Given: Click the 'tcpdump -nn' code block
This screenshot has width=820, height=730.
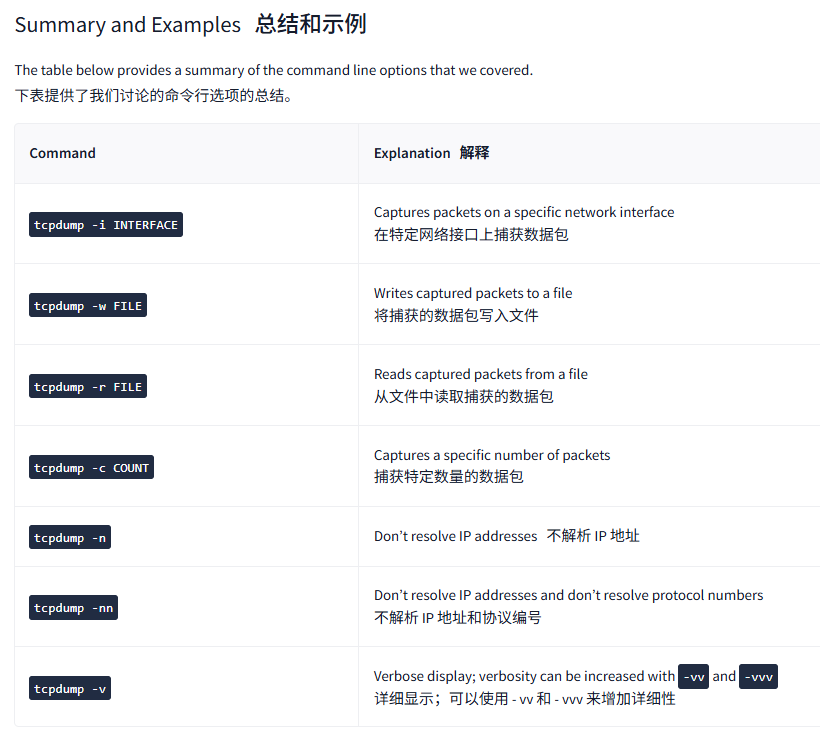Looking at the screenshot, I should click(x=74, y=608).
